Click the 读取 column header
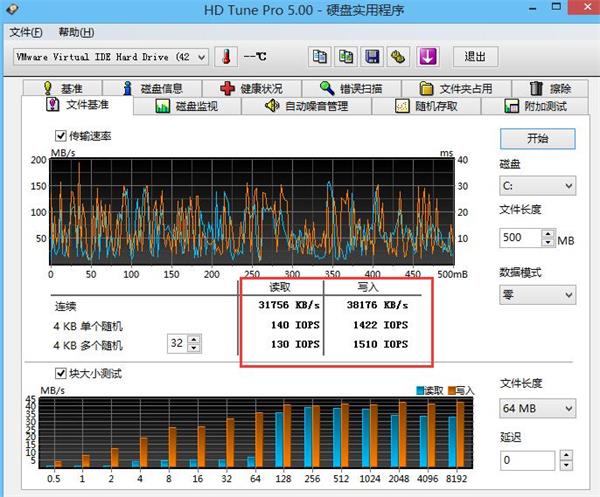 [x=280, y=287]
